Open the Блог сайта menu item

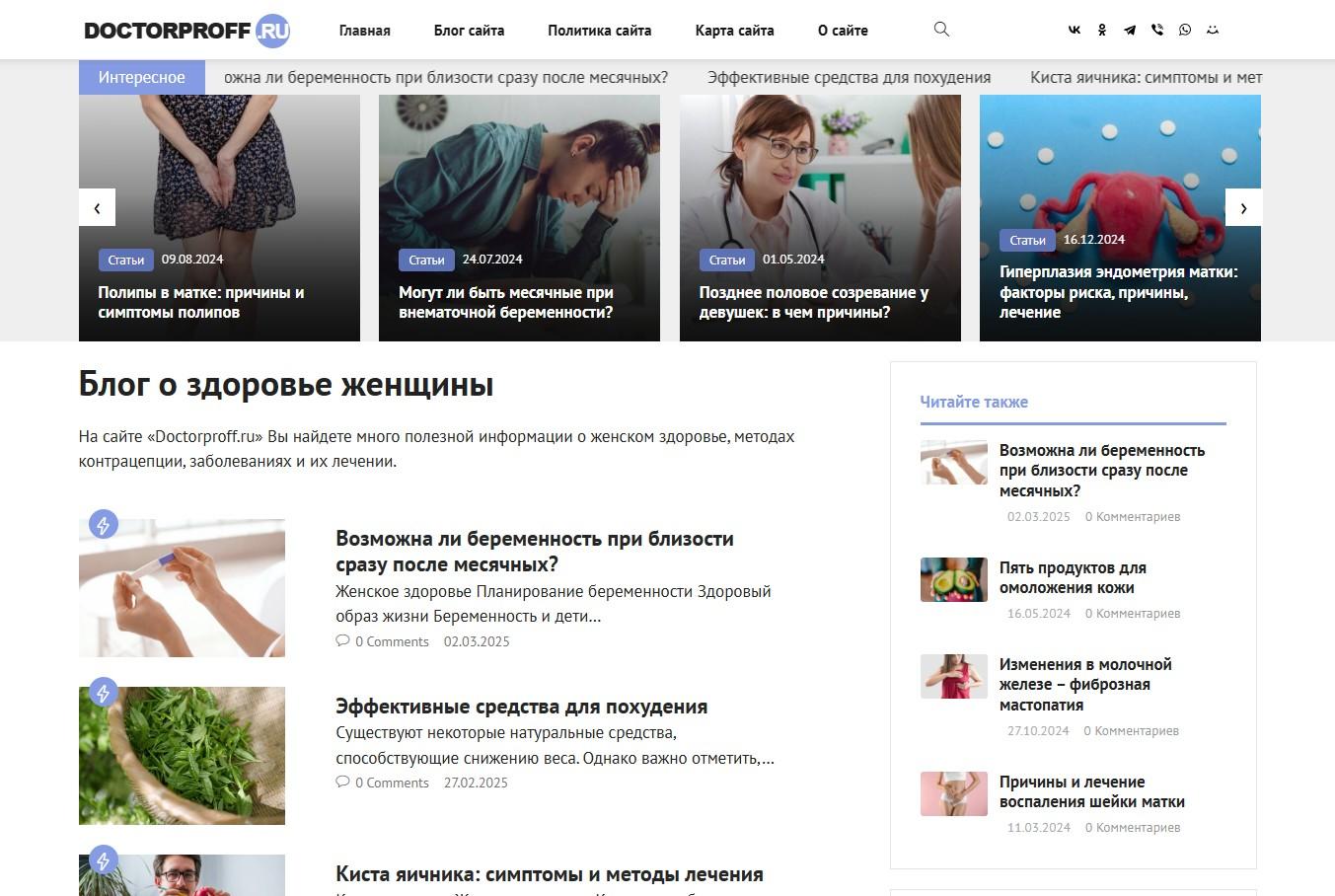pyautogui.click(x=469, y=31)
